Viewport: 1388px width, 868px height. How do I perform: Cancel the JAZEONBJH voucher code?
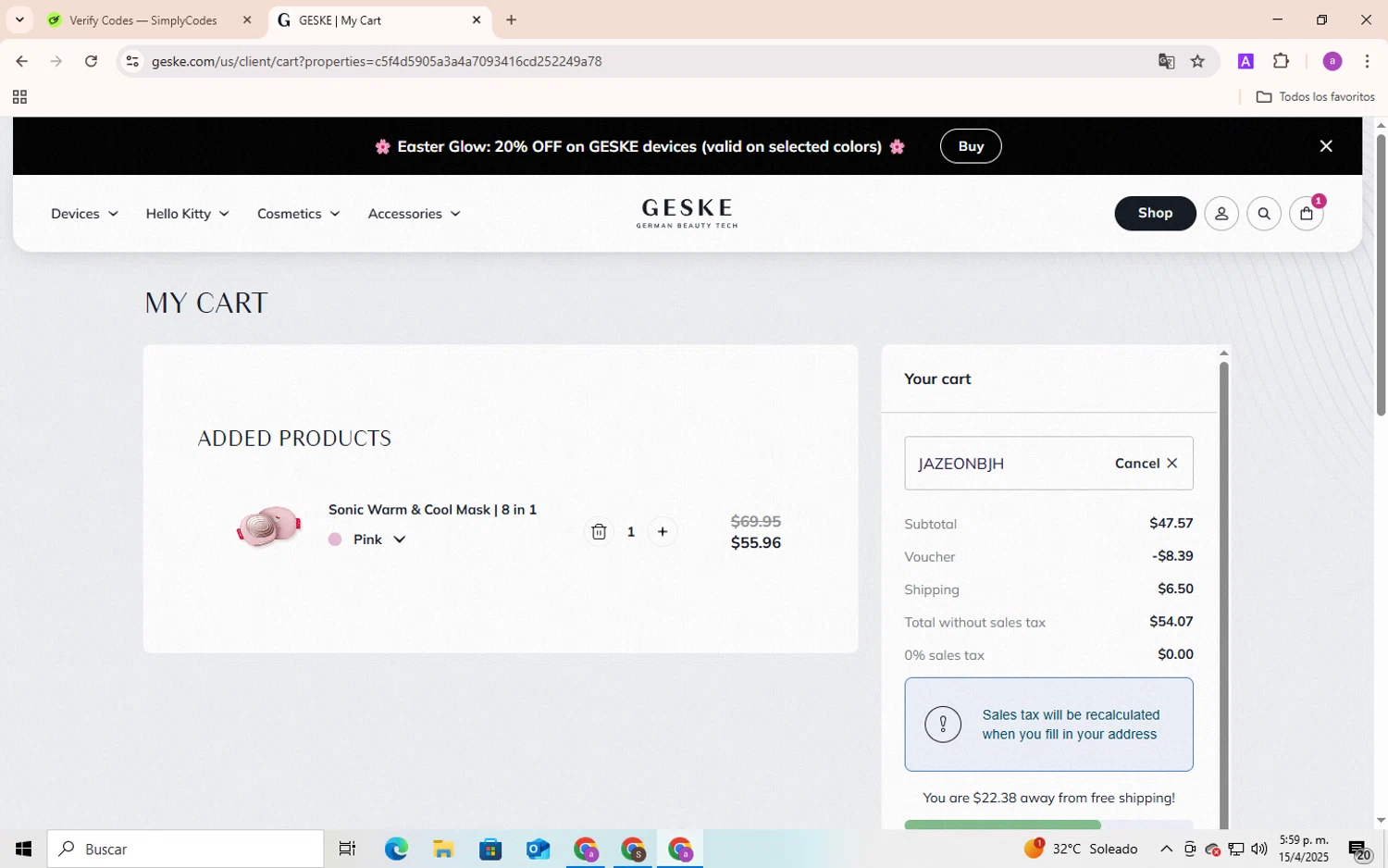point(1146,463)
